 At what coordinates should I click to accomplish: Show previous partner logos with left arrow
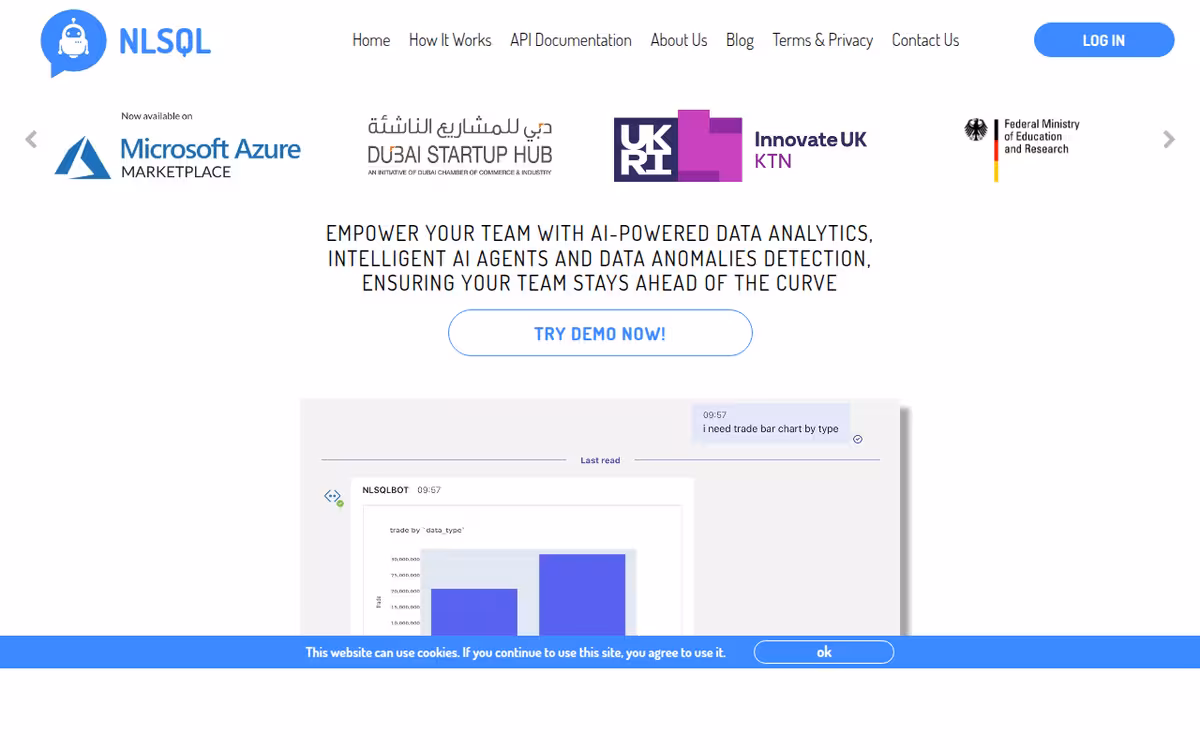[x=31, y=139]
